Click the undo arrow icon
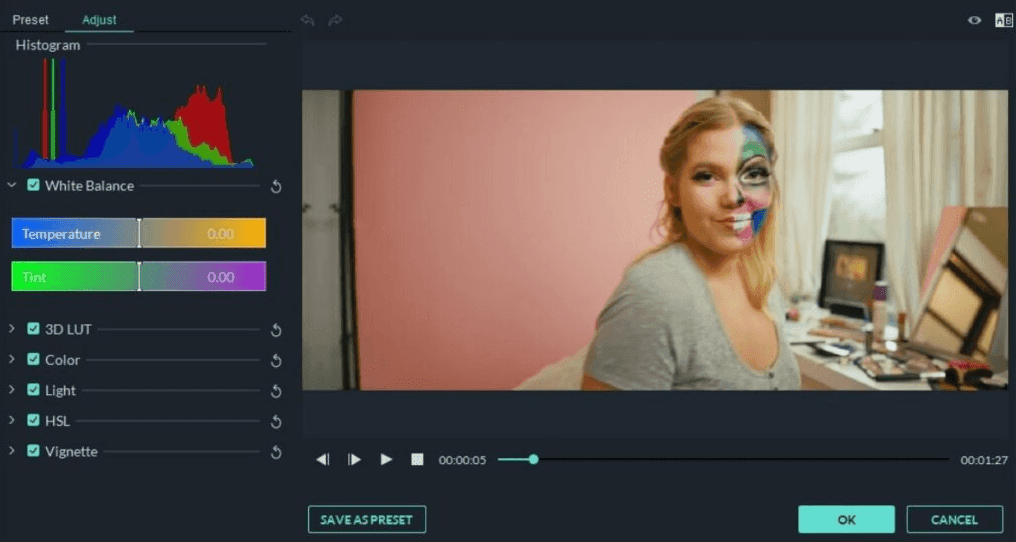Viewport: 1016px width, 542px height. (x=308, y=21)
